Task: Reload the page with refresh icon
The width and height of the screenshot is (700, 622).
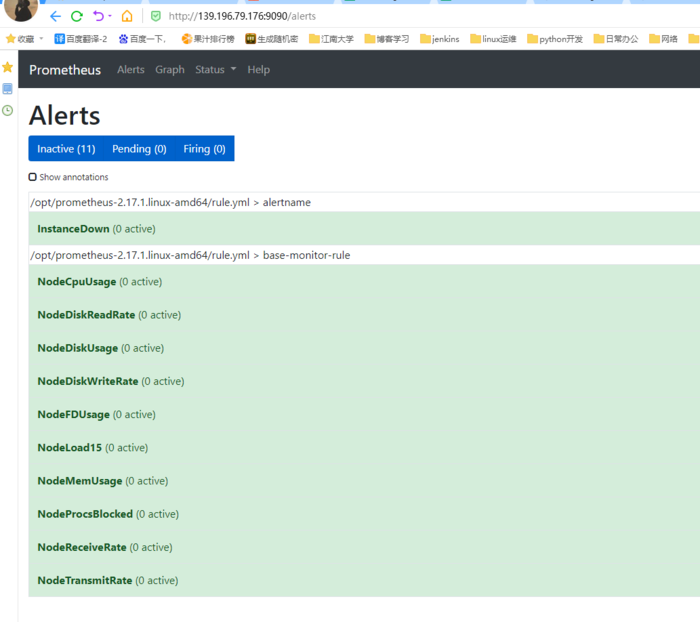Action: 77,16
